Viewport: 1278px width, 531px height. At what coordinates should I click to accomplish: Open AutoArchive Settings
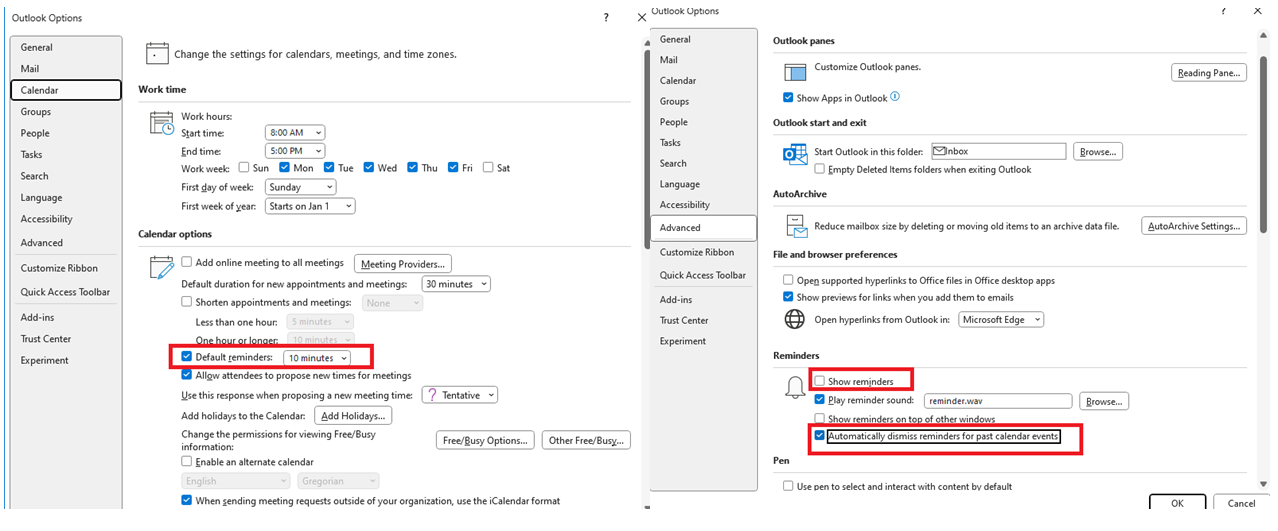(1194, 226)
